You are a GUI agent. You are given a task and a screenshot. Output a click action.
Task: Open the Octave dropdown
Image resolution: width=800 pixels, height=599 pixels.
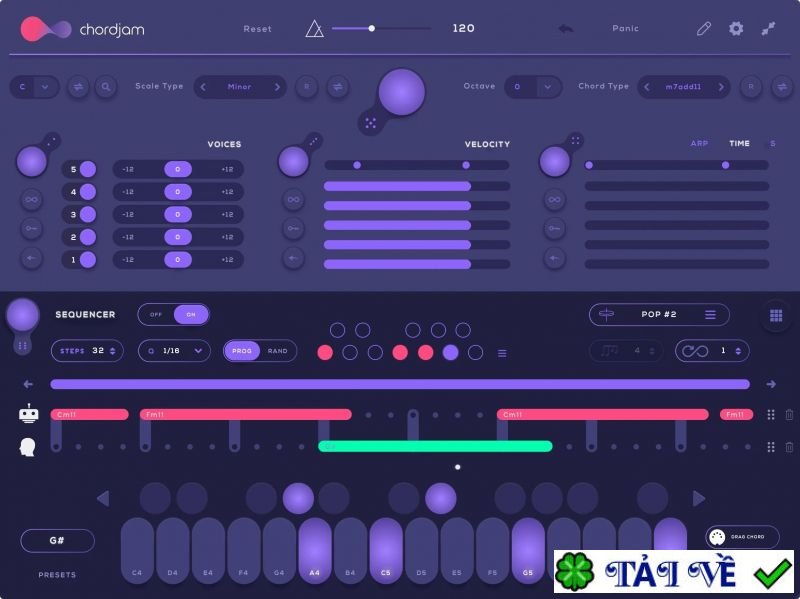533,87
